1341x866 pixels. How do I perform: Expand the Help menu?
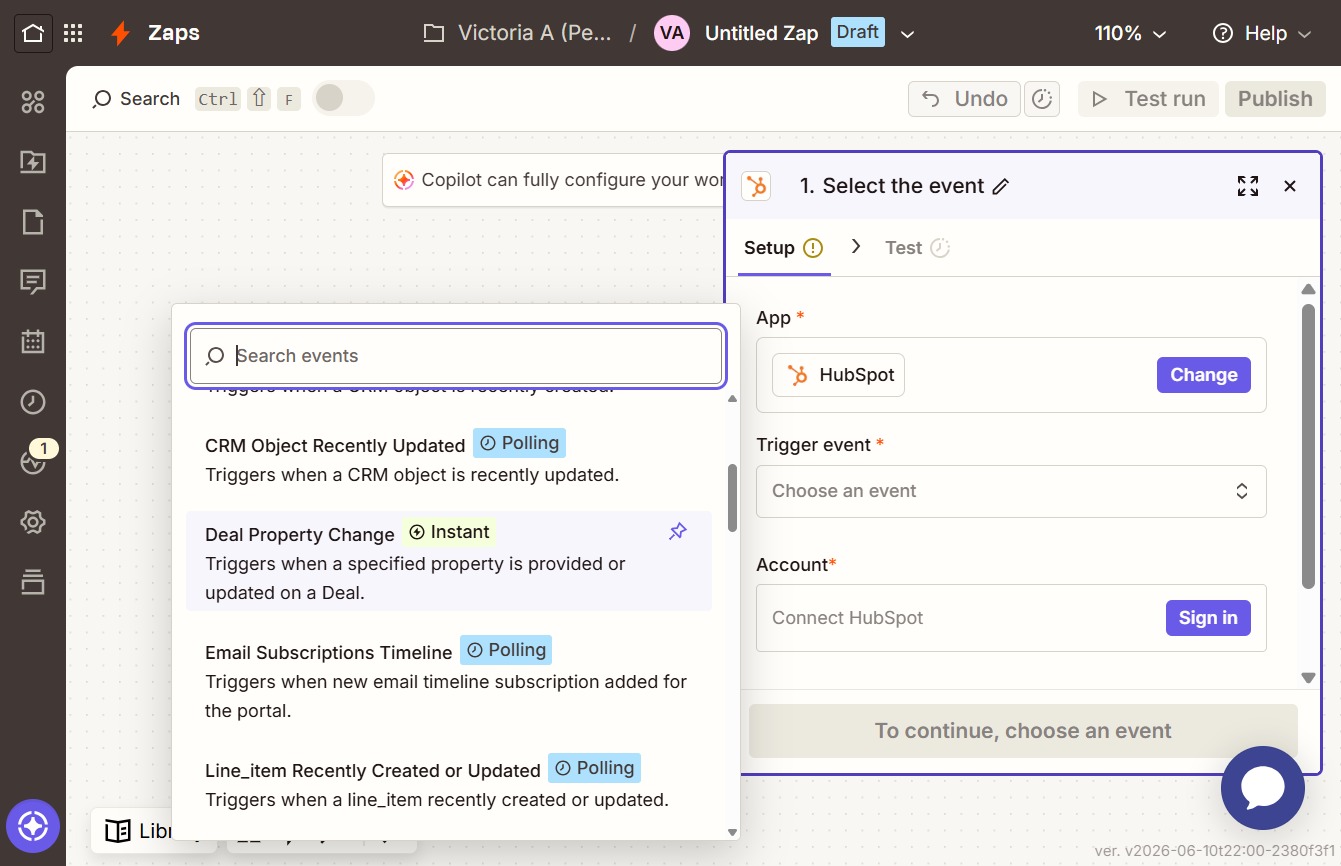coord(1261,33)
